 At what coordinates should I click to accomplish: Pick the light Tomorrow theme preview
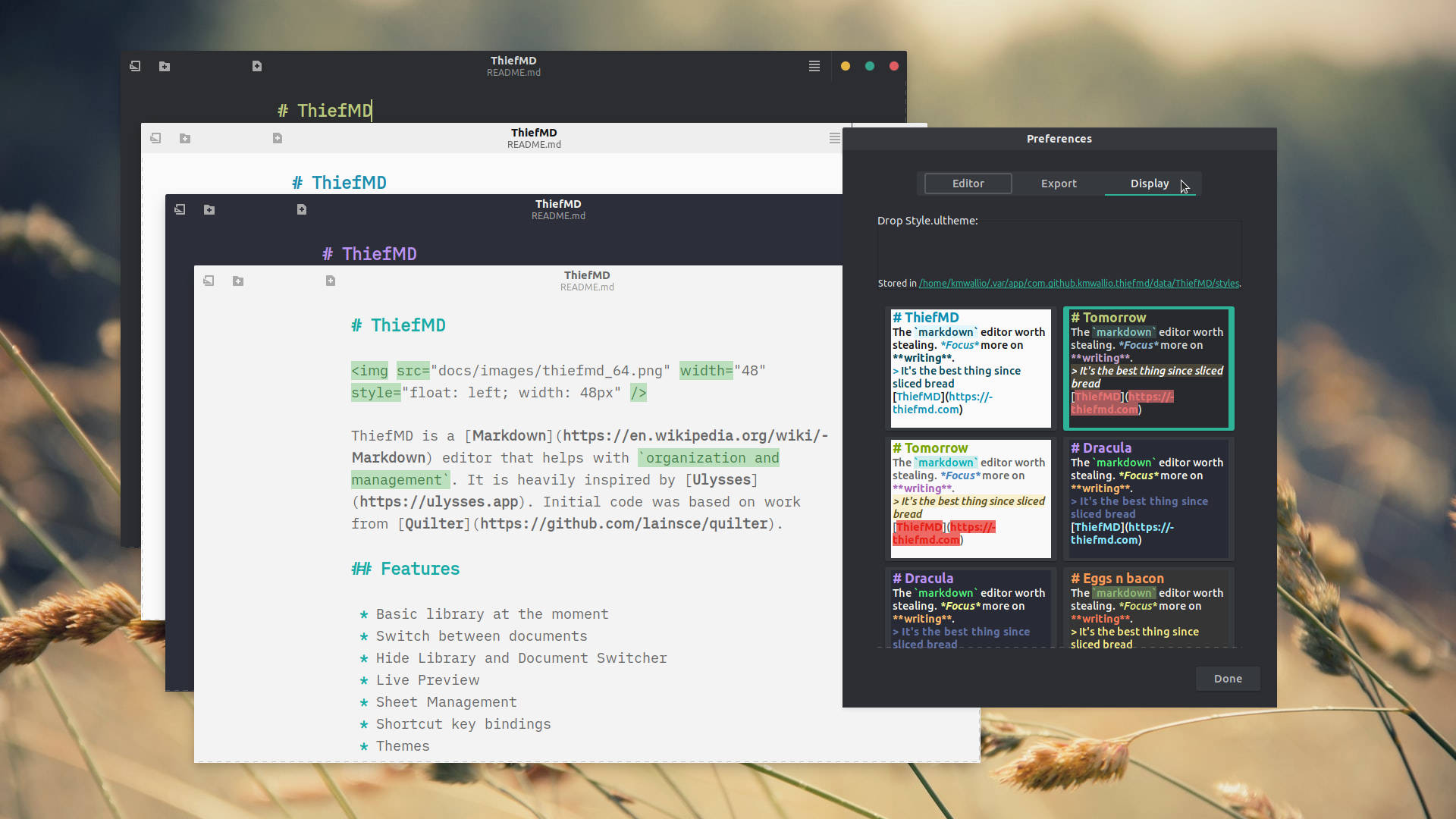pos(970,498)
